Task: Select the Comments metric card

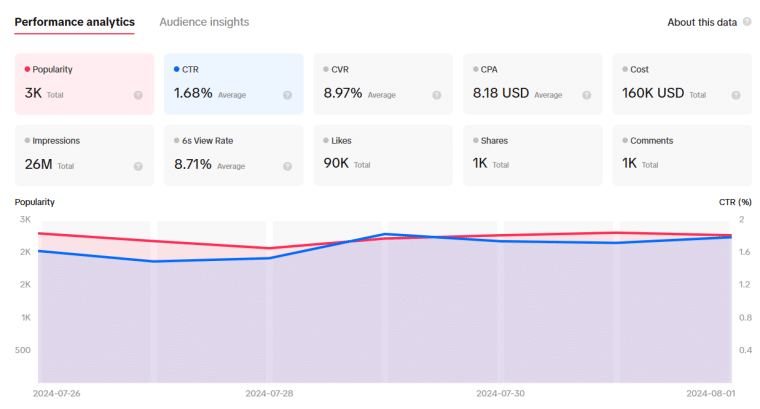Action: tap(682, 155)
